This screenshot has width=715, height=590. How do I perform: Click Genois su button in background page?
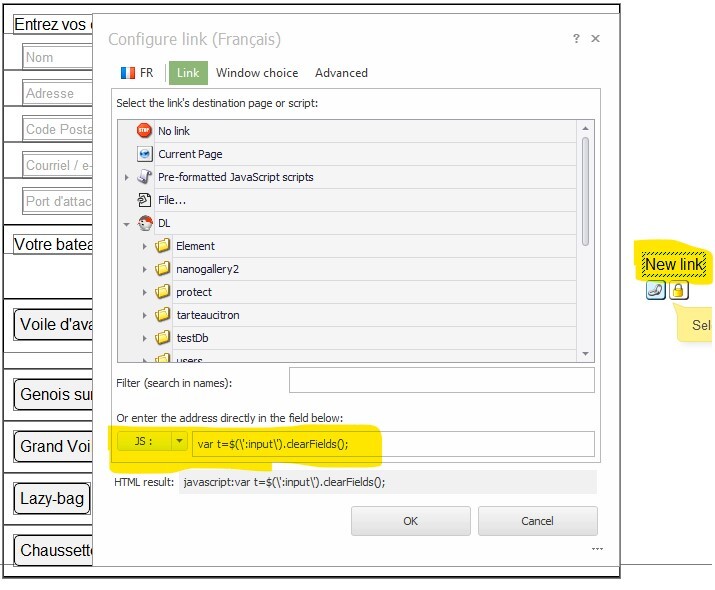[x=53, y=394]
